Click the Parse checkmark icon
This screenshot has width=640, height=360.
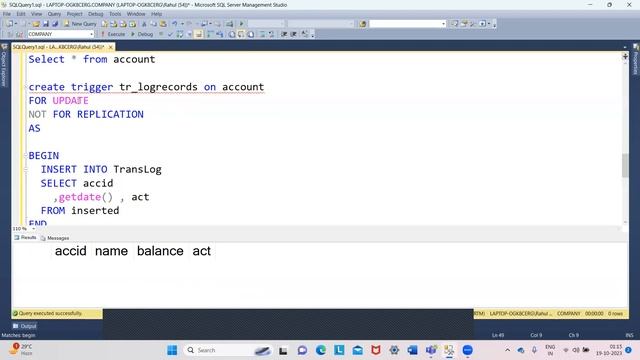170,34
